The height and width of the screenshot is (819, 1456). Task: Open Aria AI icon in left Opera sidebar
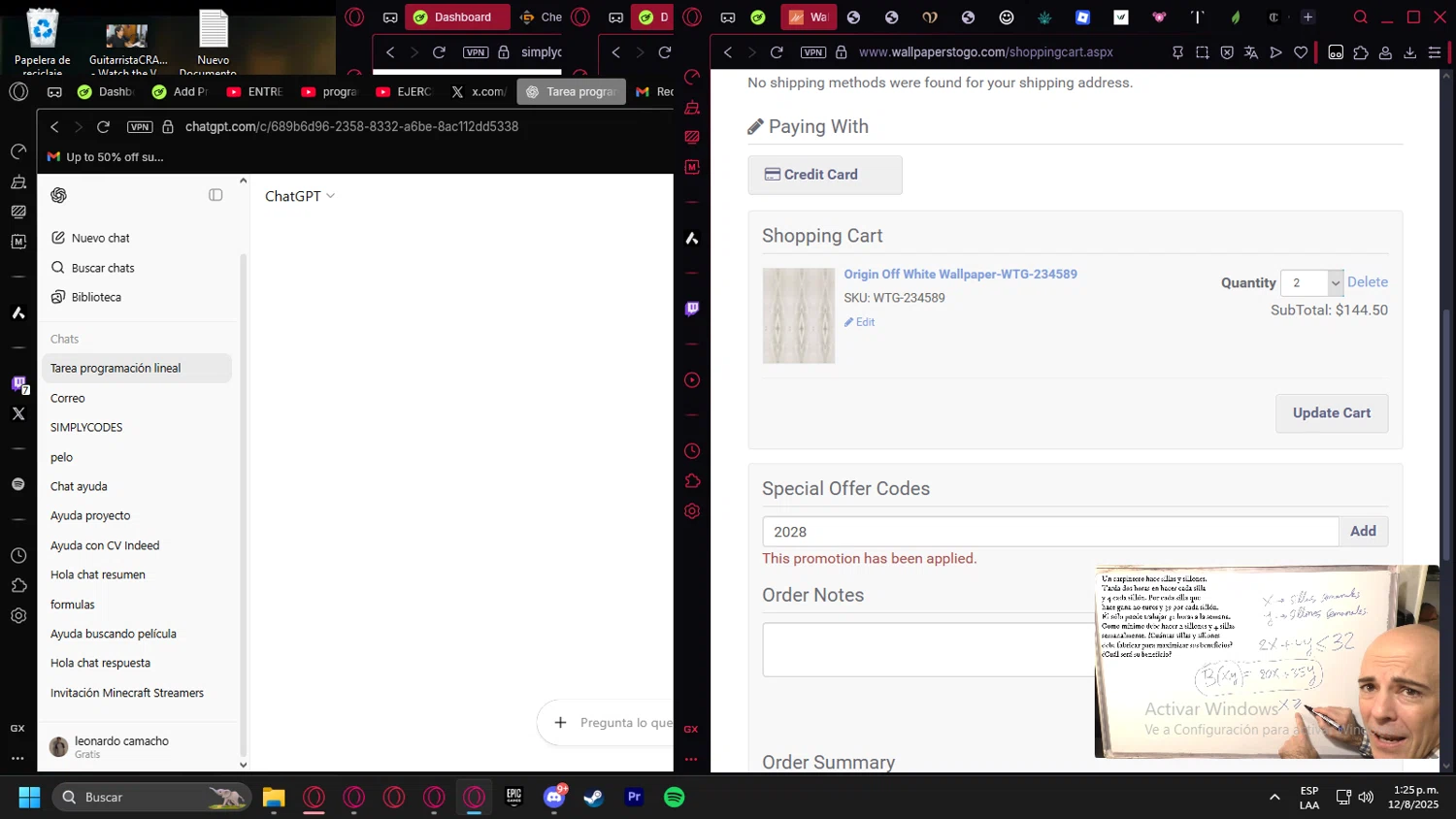pyautogui.click(x=18, y=312)
